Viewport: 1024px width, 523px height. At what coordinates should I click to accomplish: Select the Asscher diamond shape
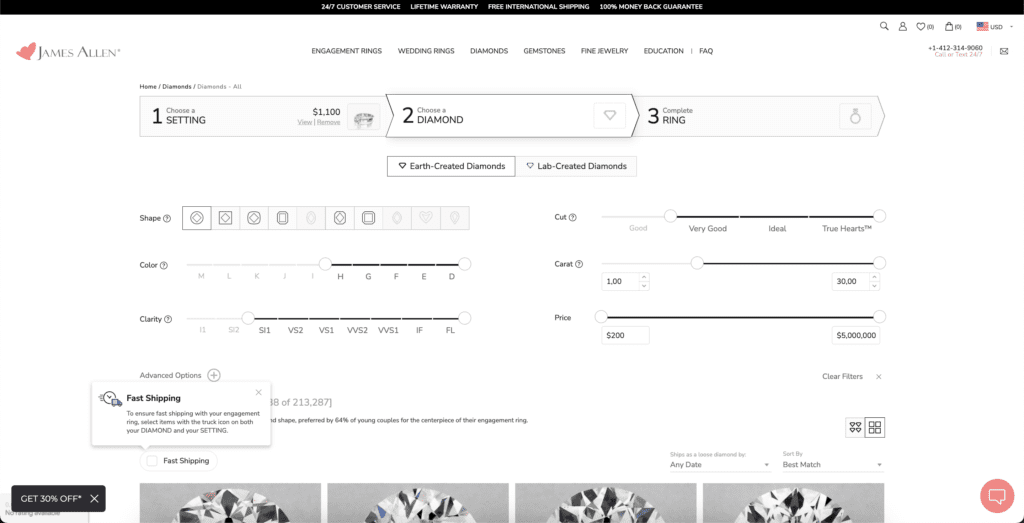click(x=368, y=218)
